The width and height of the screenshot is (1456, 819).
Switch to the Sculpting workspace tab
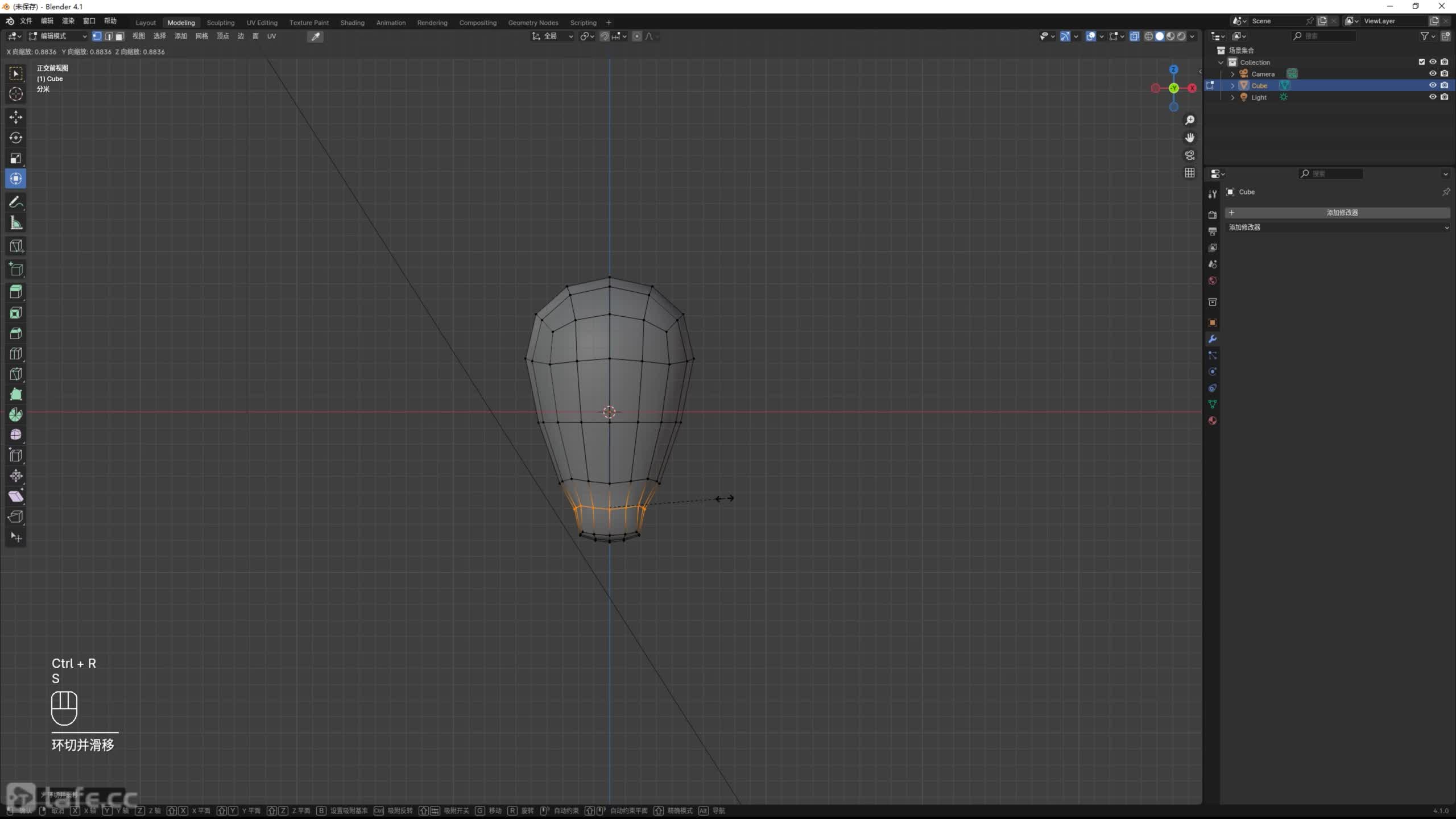(x=220, y=23)
